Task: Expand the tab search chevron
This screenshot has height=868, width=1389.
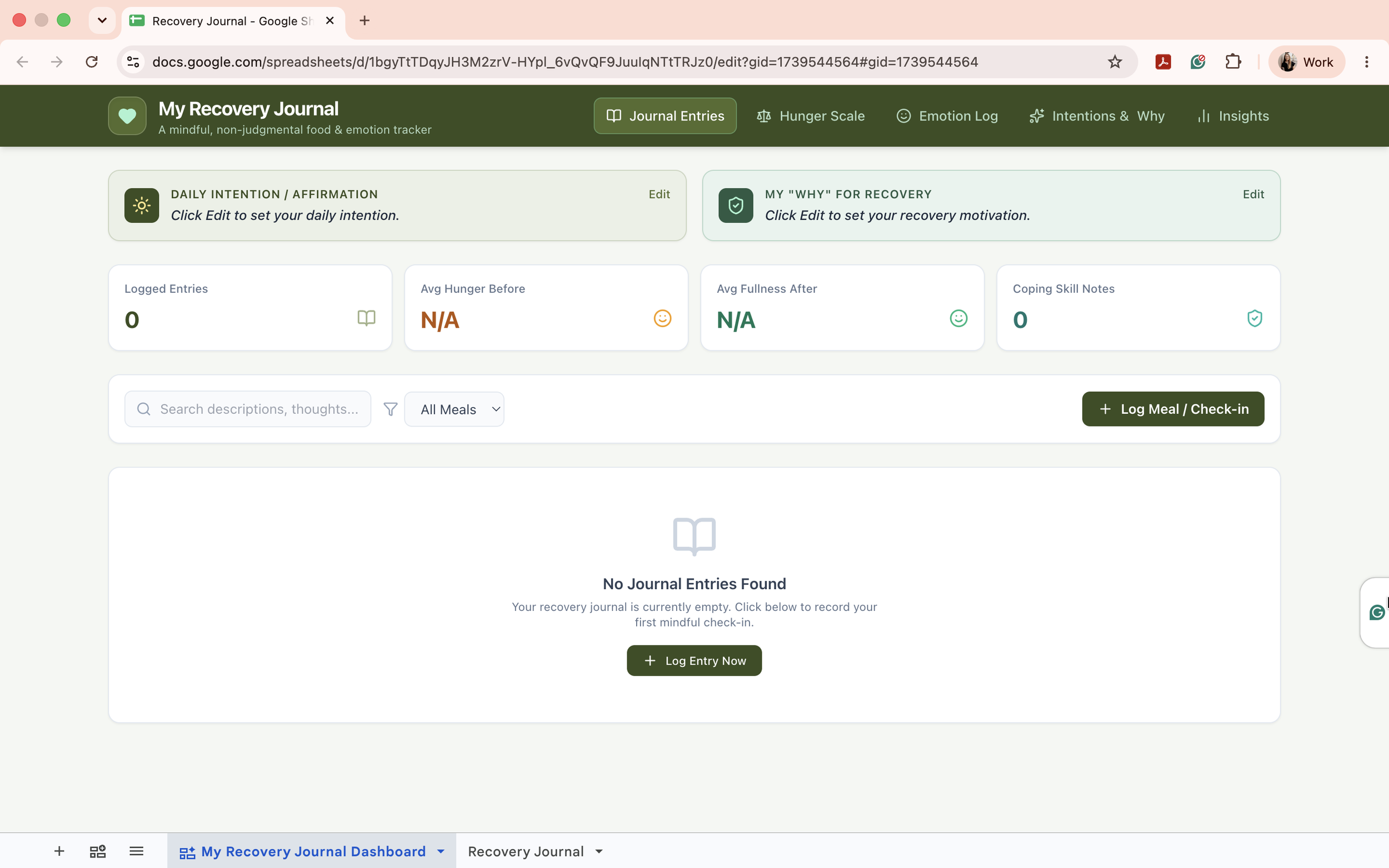Action: tap(102, 21)
